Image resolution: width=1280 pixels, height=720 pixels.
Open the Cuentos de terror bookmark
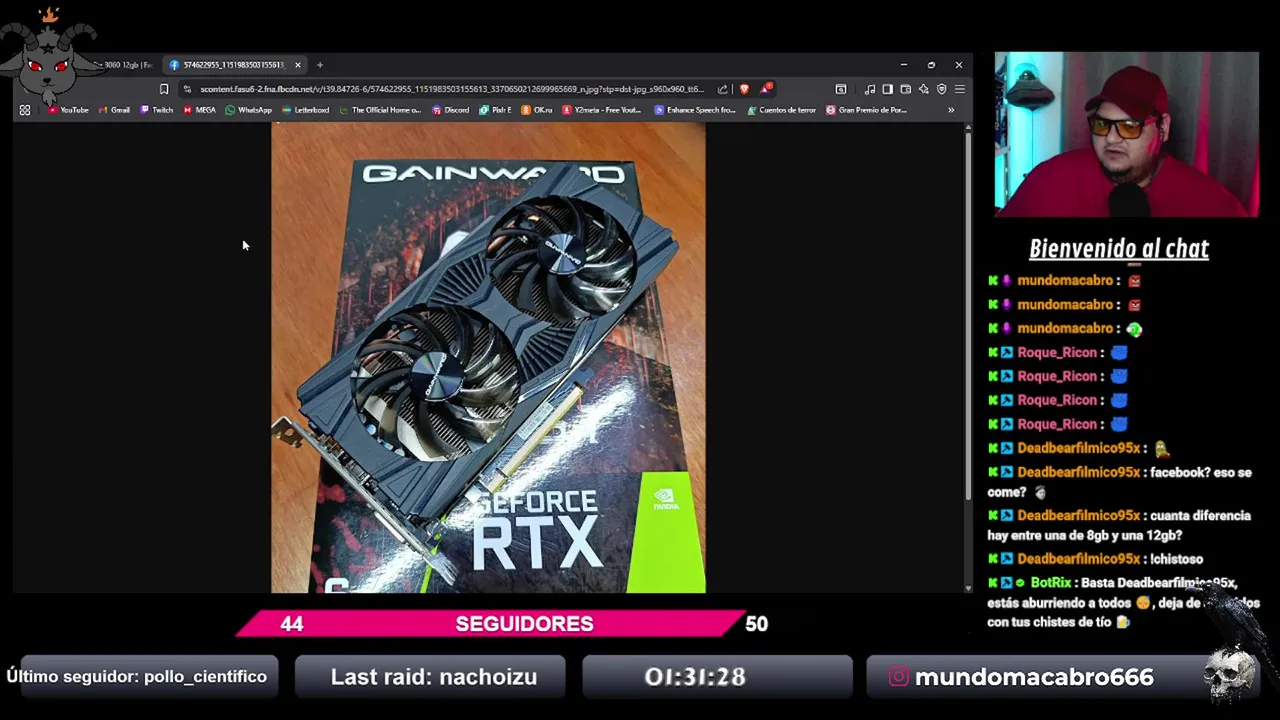(781, 110)
